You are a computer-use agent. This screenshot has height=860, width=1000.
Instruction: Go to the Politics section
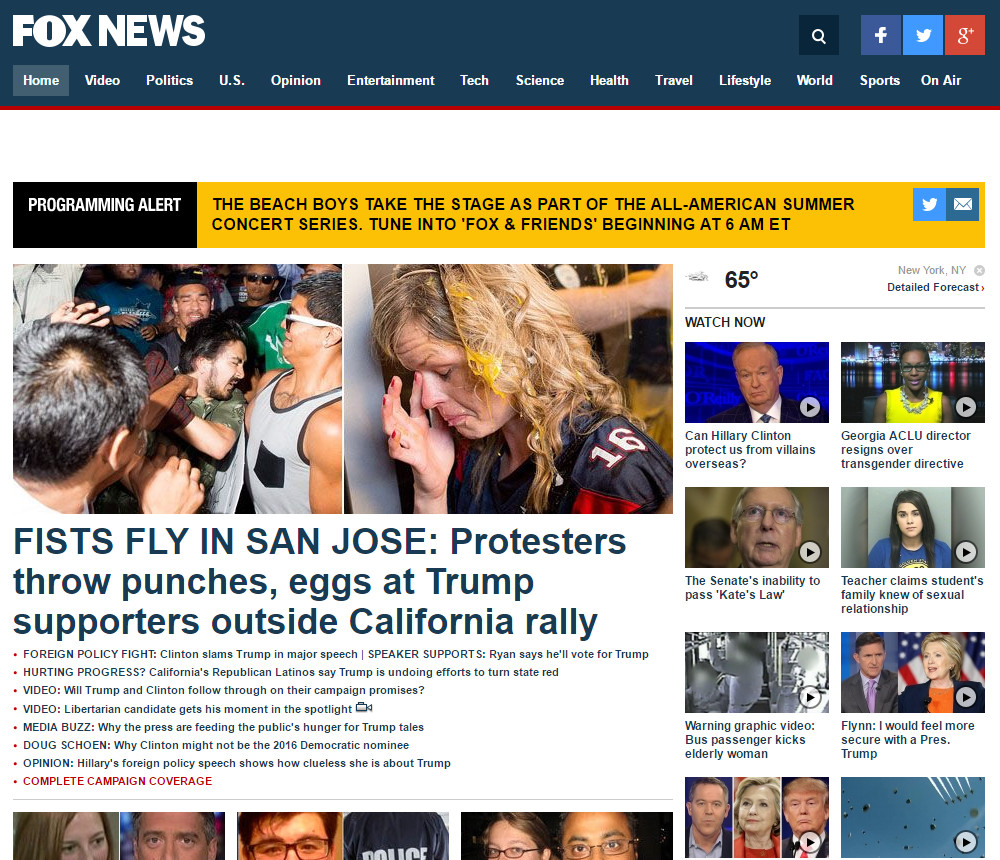(170, 80)
